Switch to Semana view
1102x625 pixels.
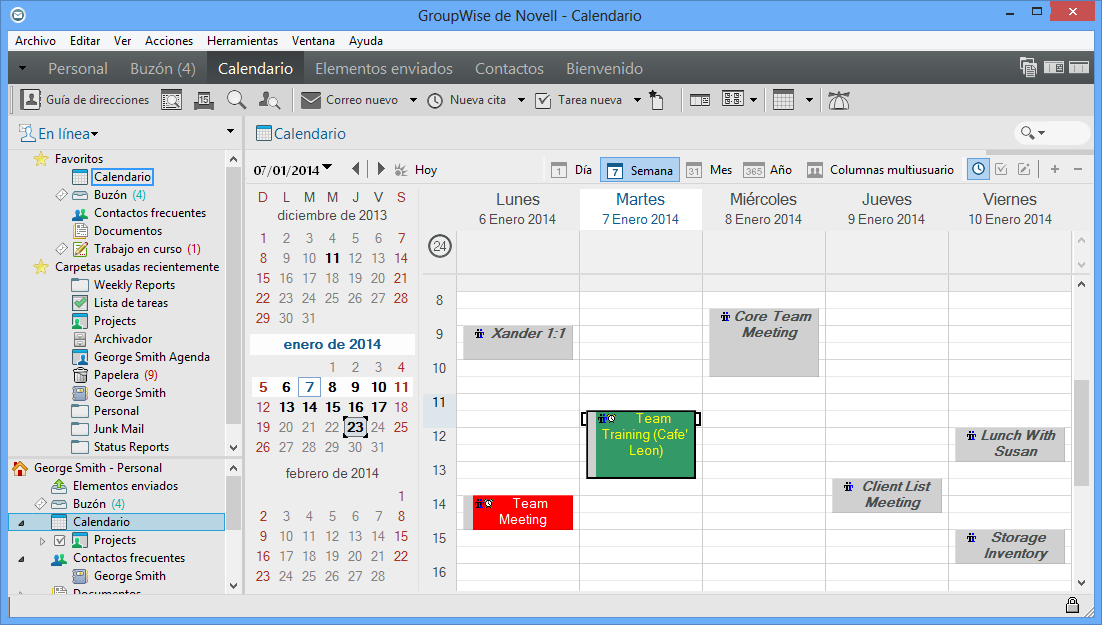click(640, 170)
